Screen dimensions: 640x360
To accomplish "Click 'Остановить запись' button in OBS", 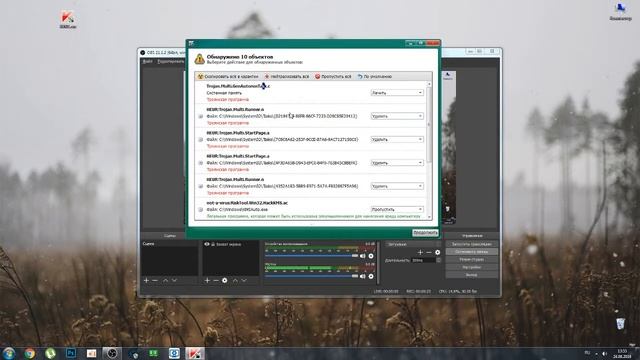I will point(471,252).
